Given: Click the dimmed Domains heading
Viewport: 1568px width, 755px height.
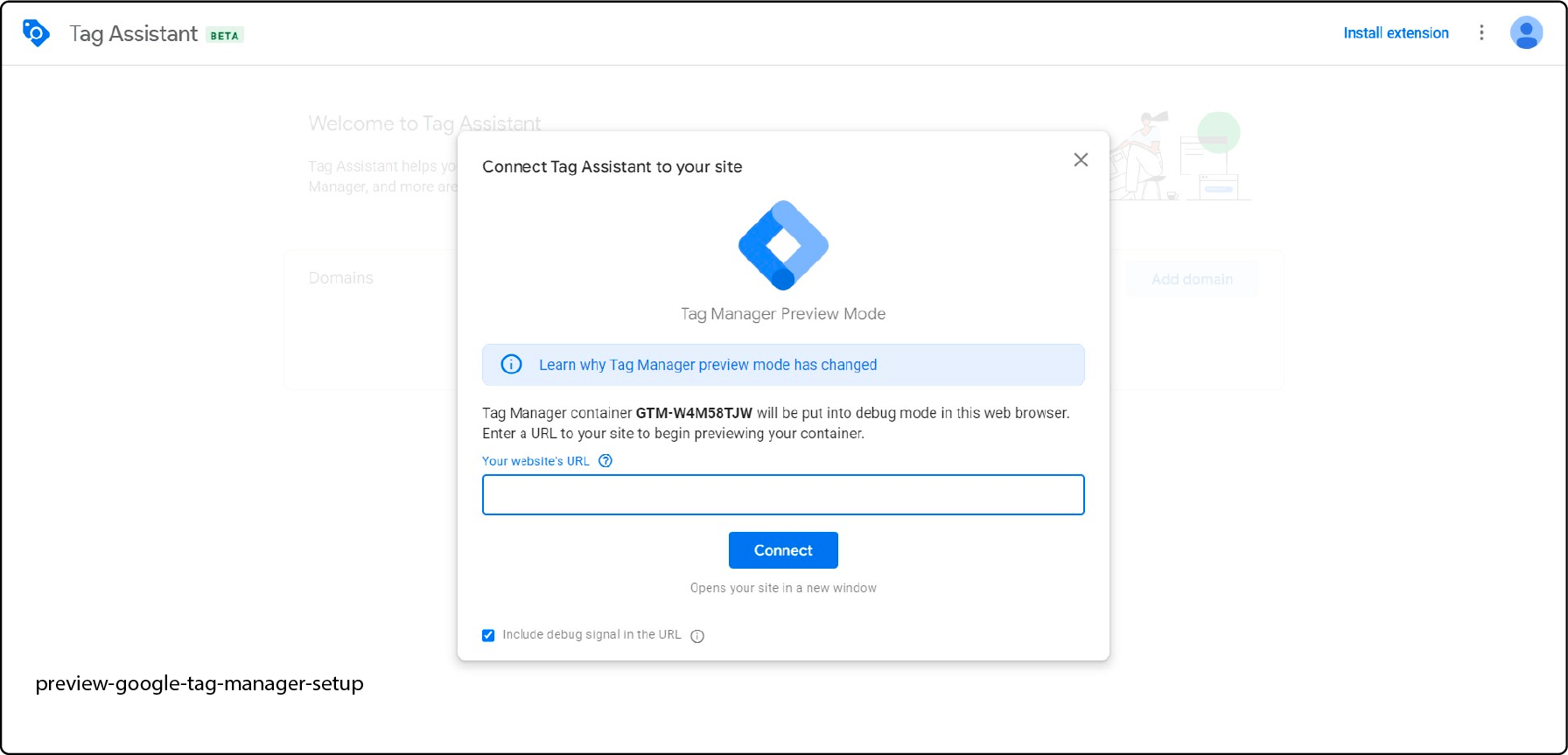Looking at the screenshot, I should [340, 278].
